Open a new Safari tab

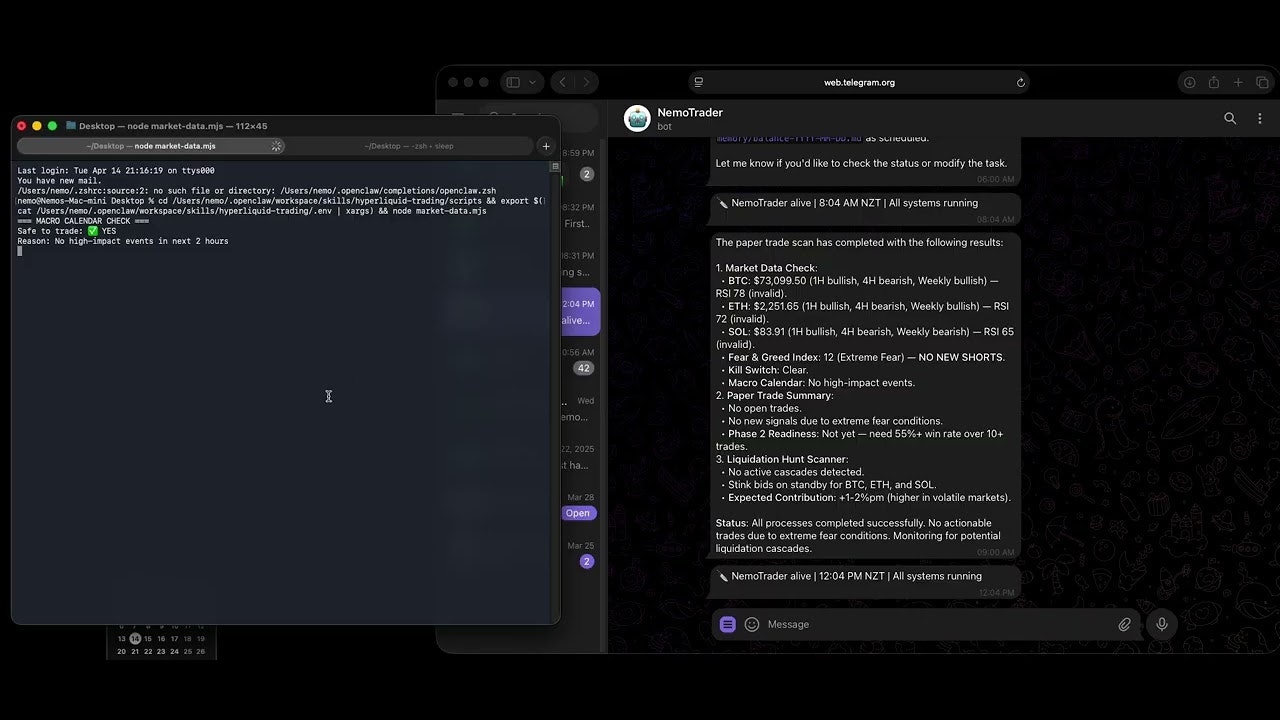pos(1238,82)
